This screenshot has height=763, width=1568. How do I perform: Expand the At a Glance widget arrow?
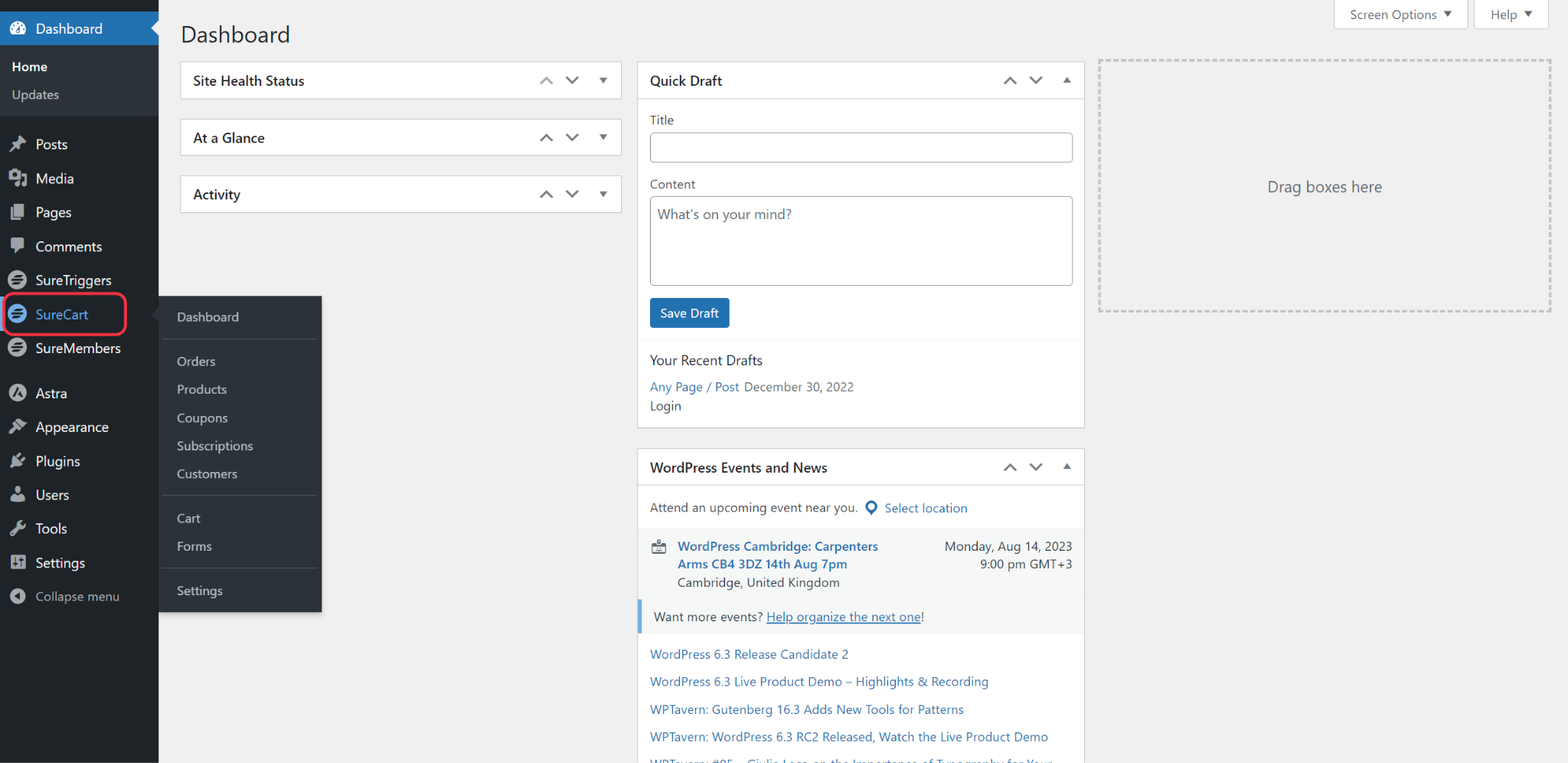(x=603, y=137)
